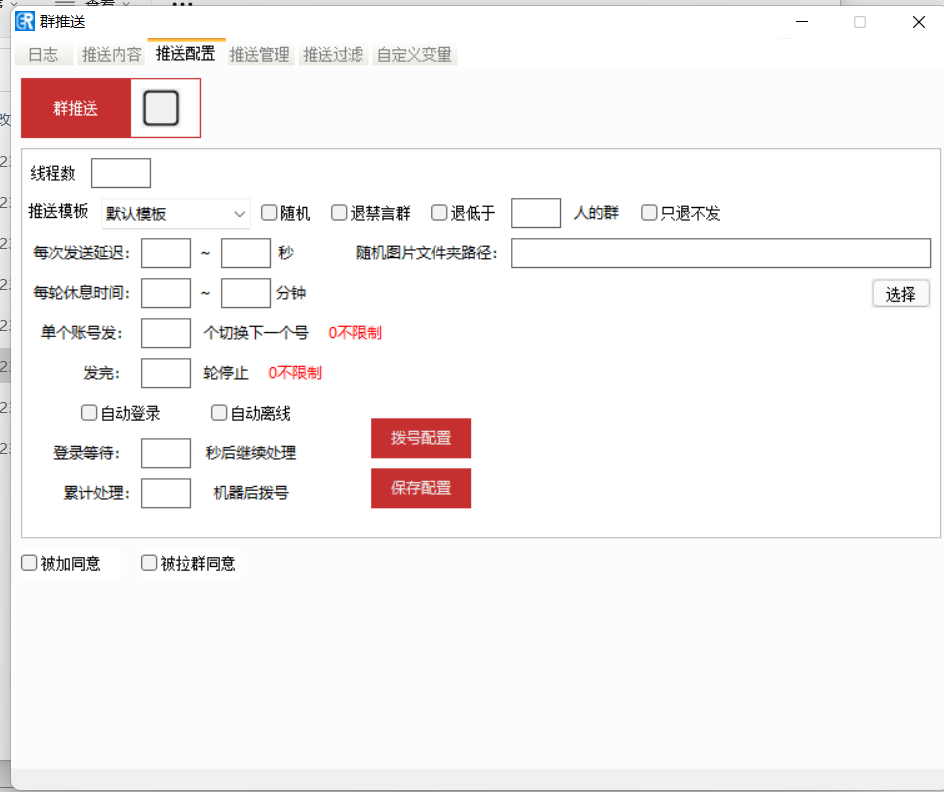The width and height of the screenshot is (944, 792).
Task: Toggle the 群推送 switch
Action: coord(161,108)
